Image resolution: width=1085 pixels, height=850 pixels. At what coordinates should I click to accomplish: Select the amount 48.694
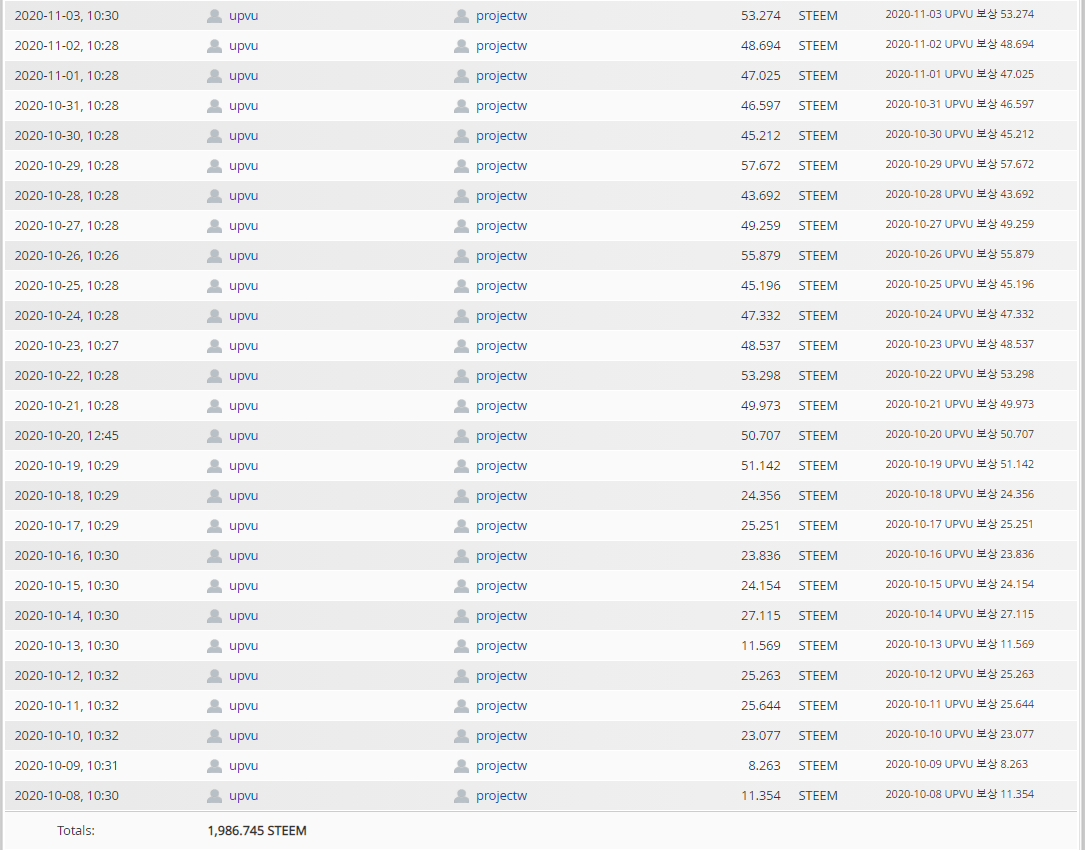click(x=760, y=46)
